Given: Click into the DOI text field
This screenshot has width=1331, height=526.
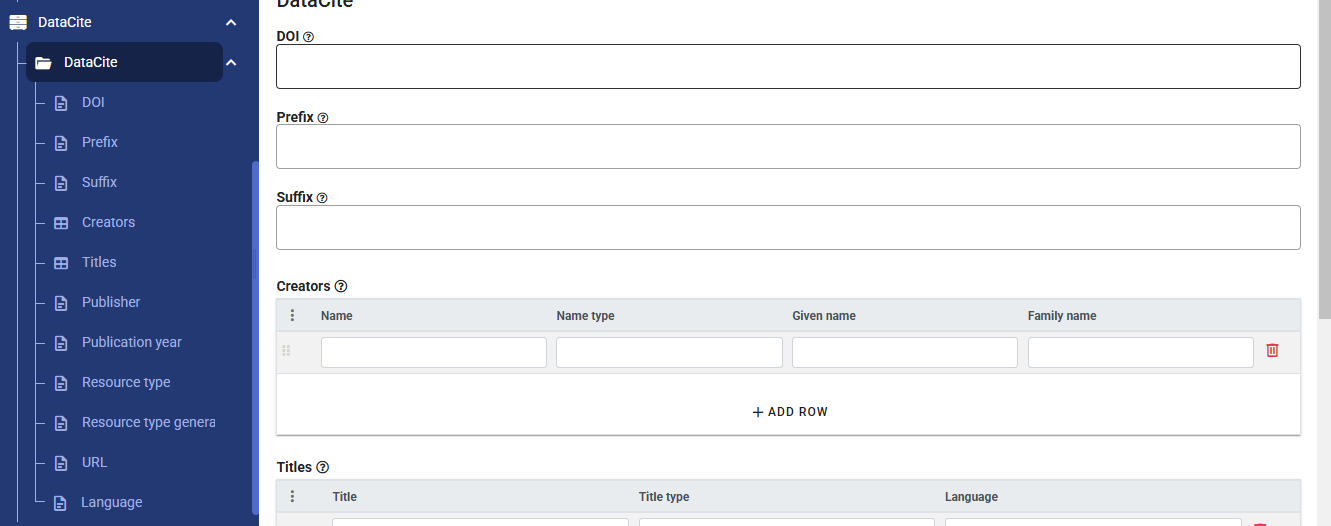Looking at the screenshot, I should click(788, 67).
